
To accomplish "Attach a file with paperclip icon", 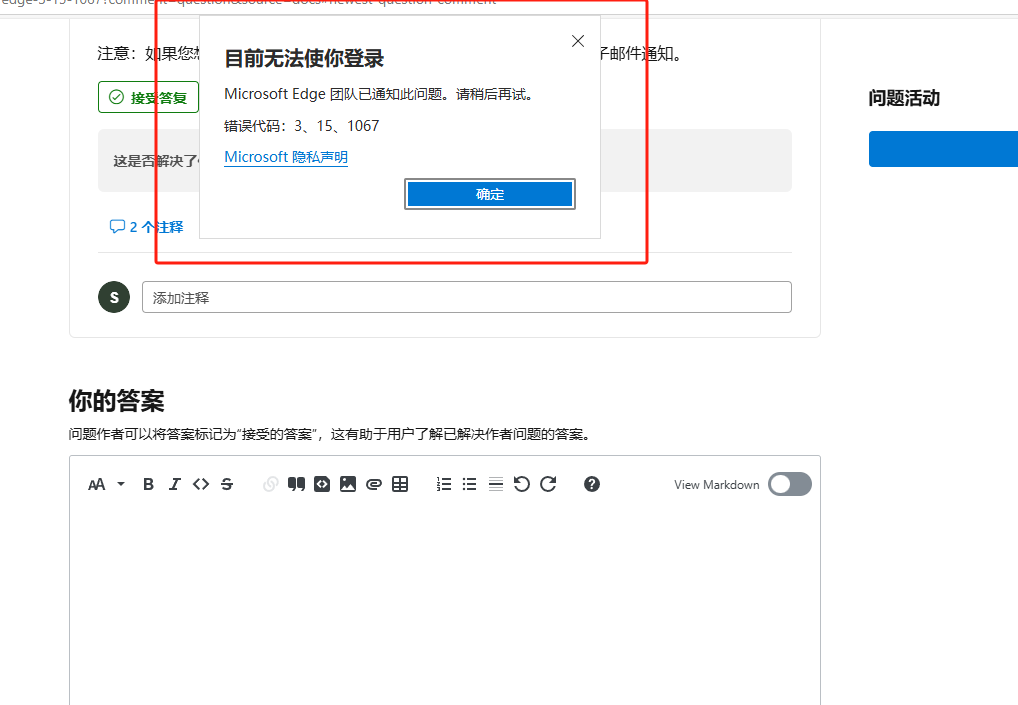I will 374,484.
